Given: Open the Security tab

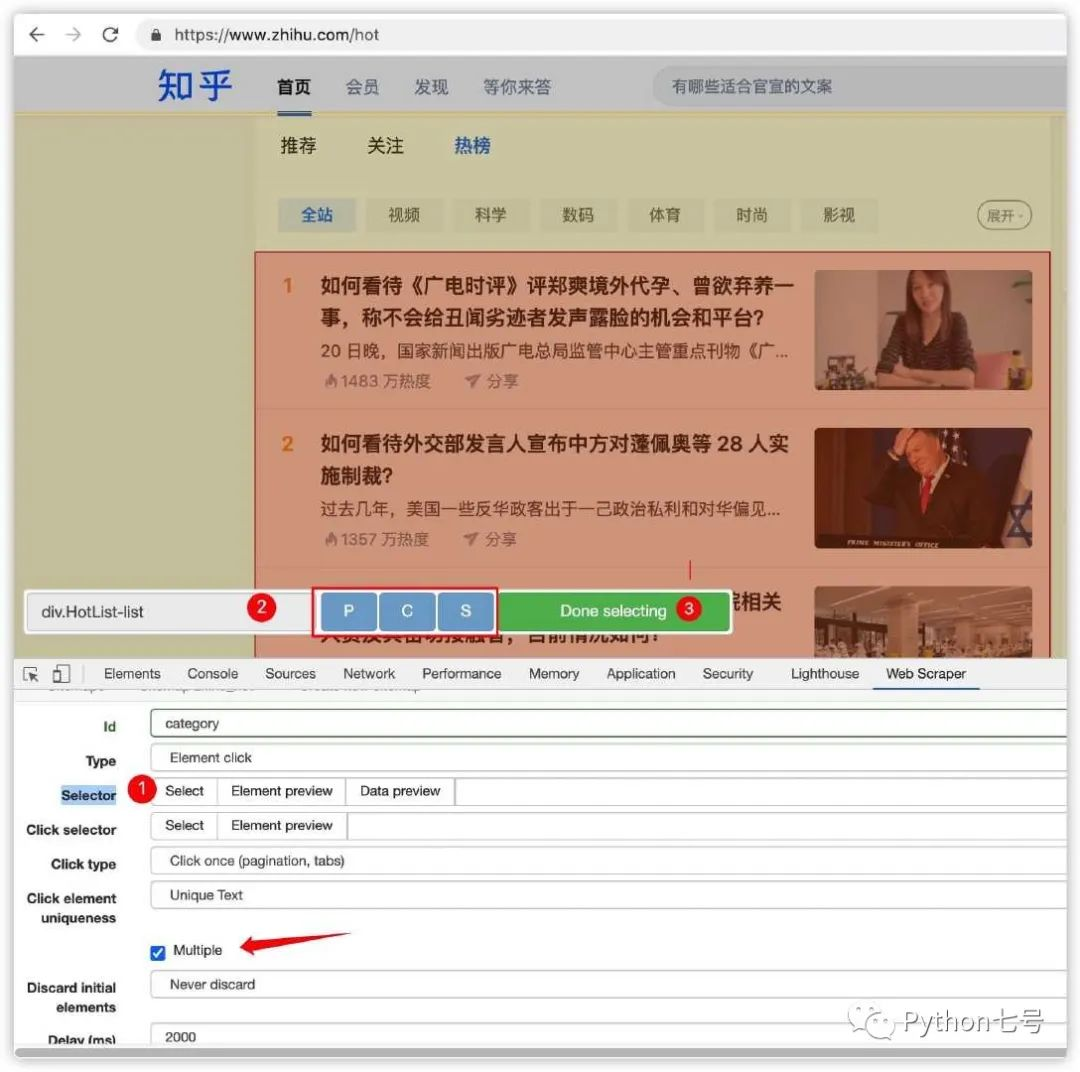Looking at the screenshot, I should click(x=727, y=674).
